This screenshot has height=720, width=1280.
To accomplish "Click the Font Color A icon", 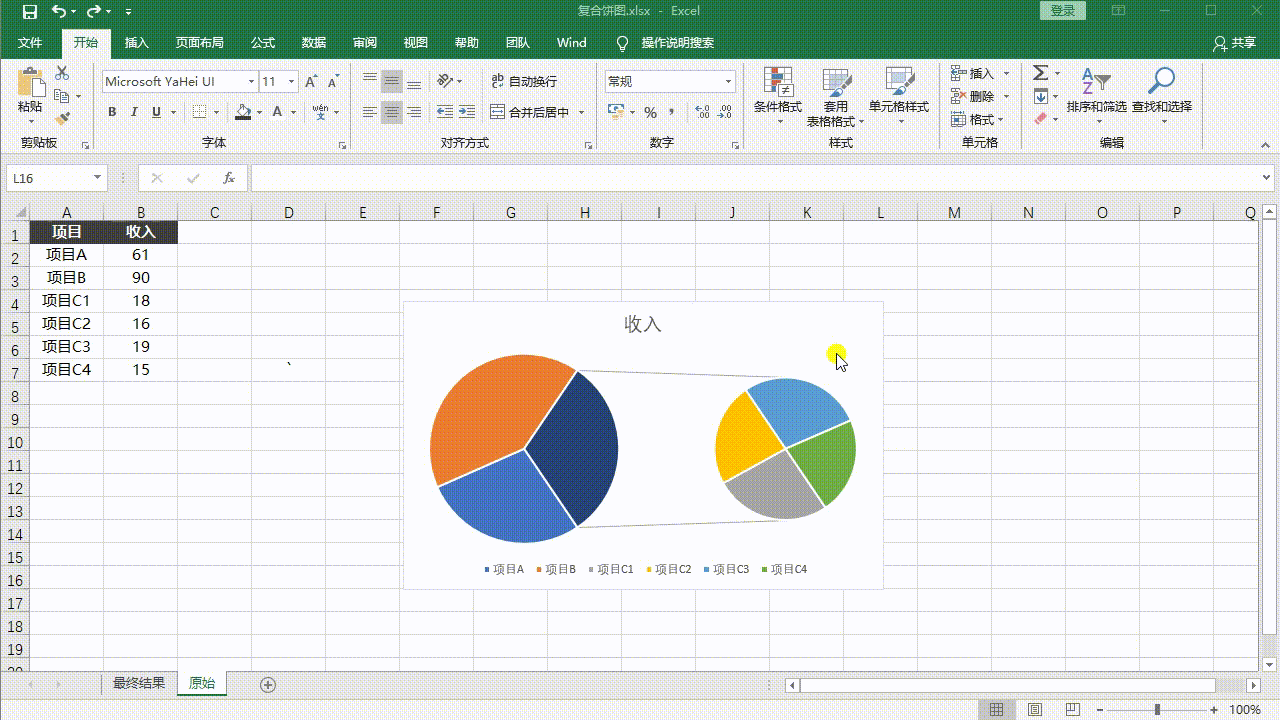I will [278, 112].
